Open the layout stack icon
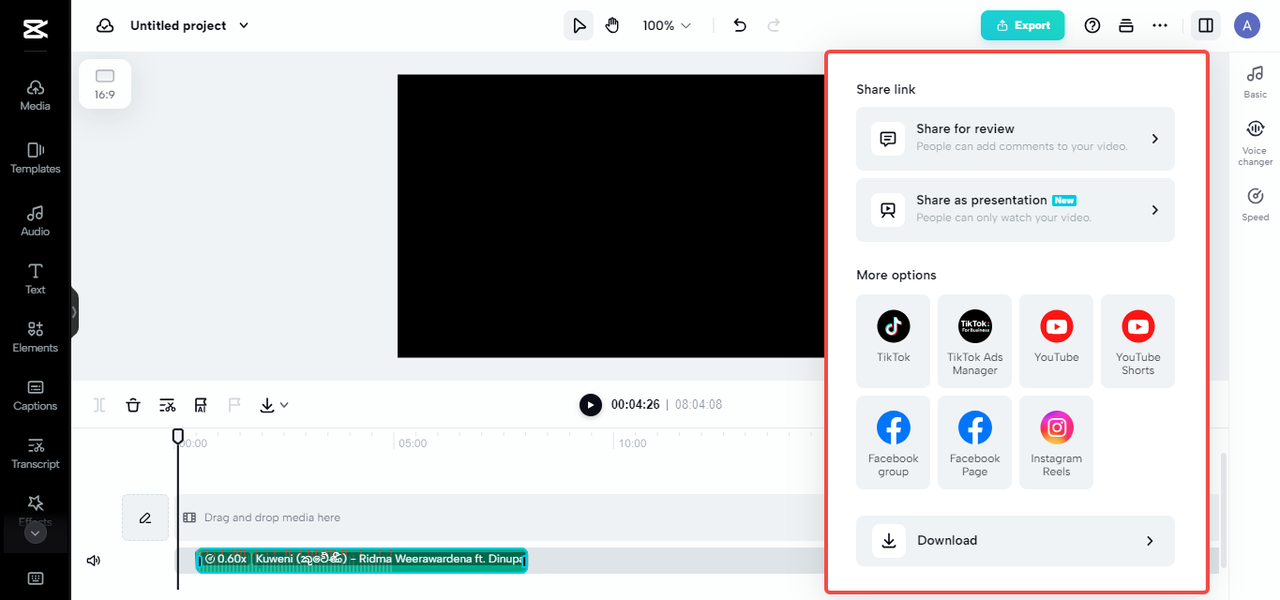 (x=1126, y=26)
